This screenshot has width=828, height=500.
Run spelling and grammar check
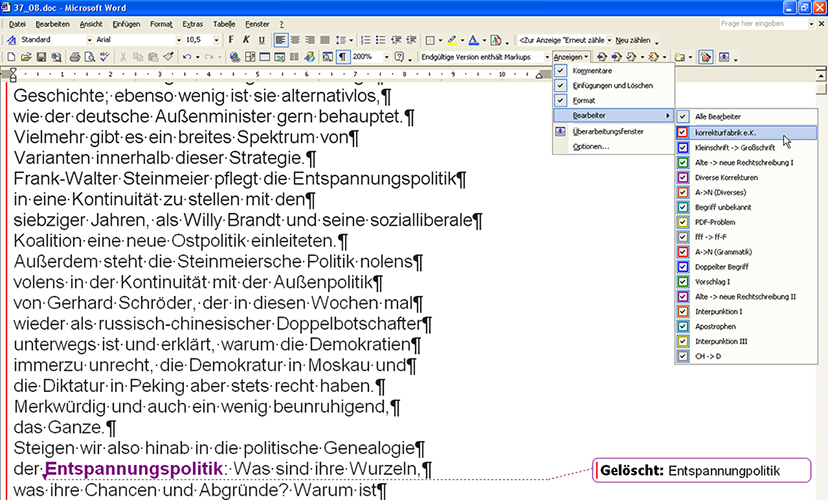[x=105, y=56]
